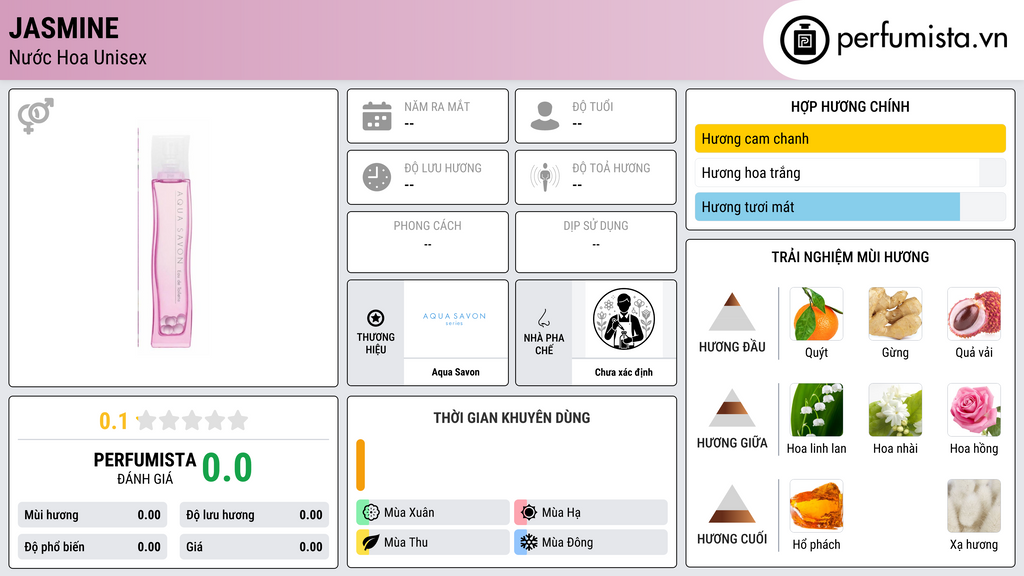Click the 0.1 rating score
This screenshot has width=1024, height=576.
point(113,421)
